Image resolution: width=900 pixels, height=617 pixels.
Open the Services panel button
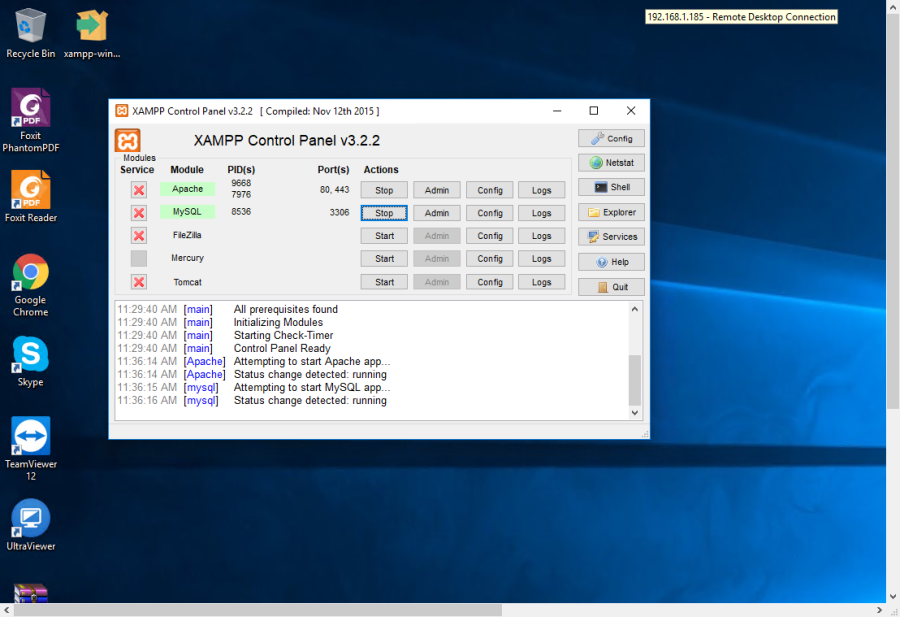click(611, 237)
